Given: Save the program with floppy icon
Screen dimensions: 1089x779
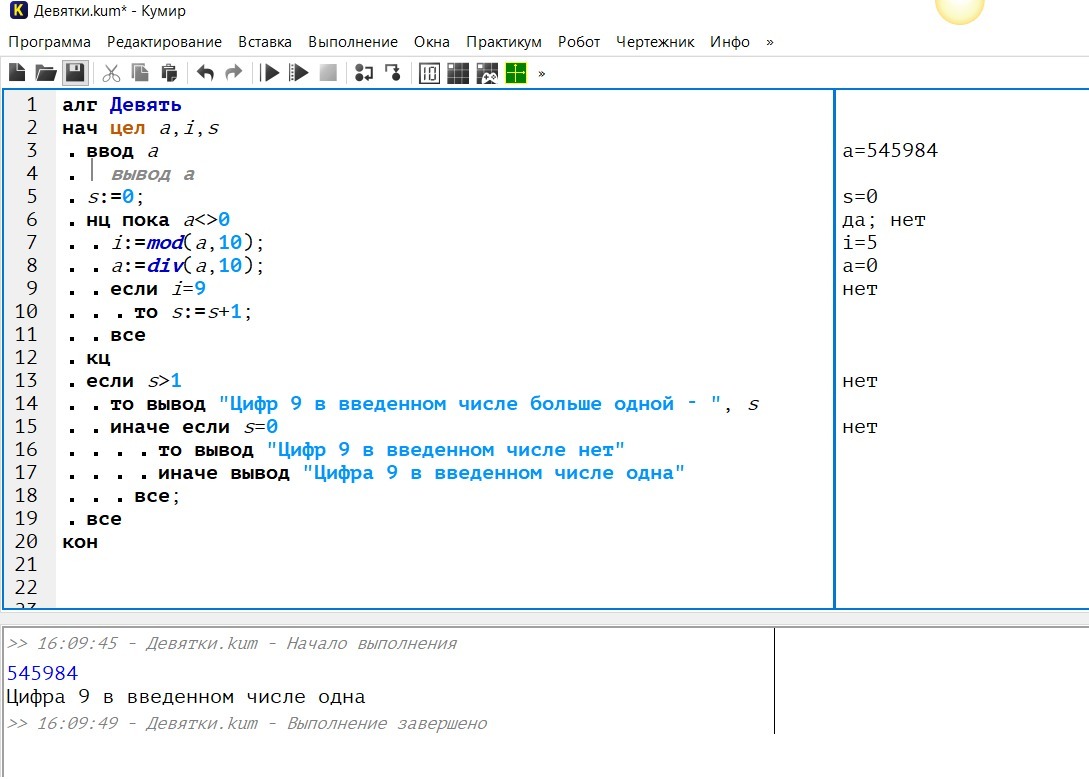Looking at the screenshot, I should click(75, 73).
